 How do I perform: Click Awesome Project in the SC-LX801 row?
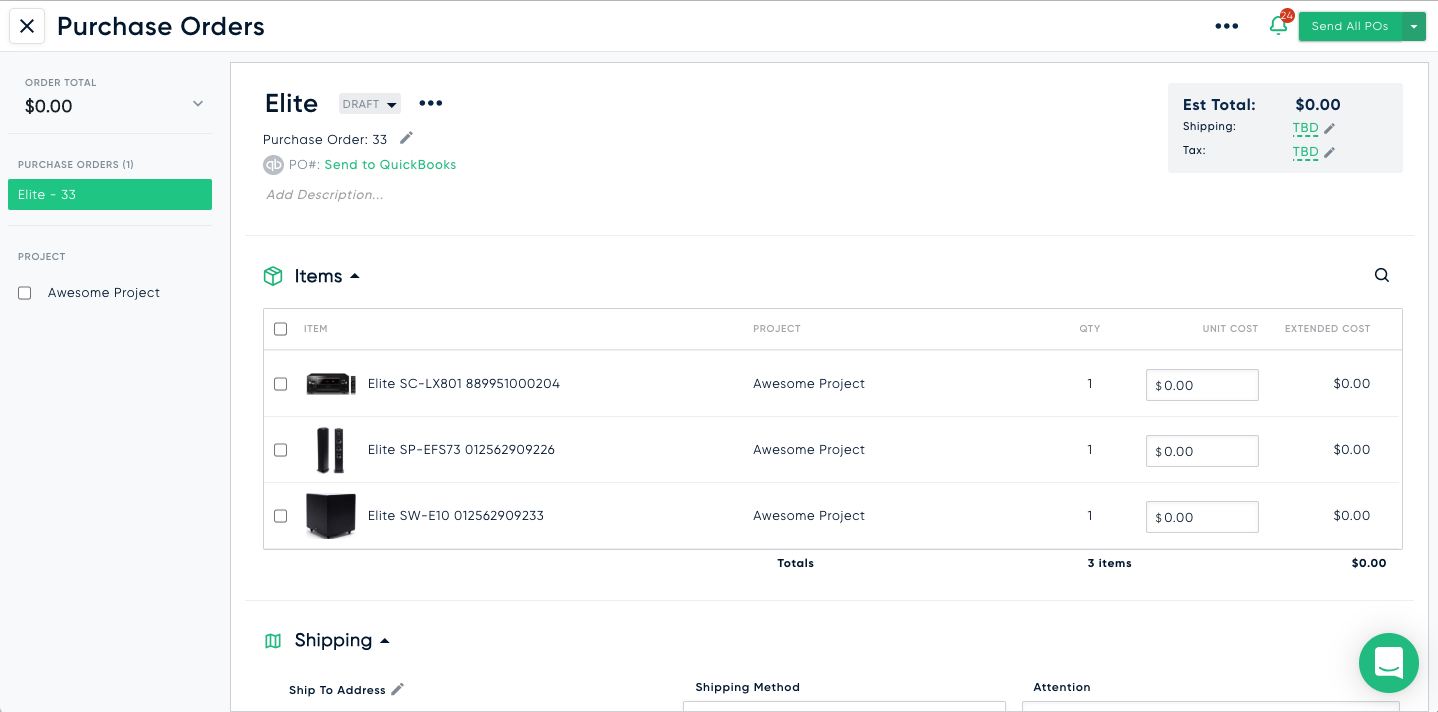coord(809,384)
